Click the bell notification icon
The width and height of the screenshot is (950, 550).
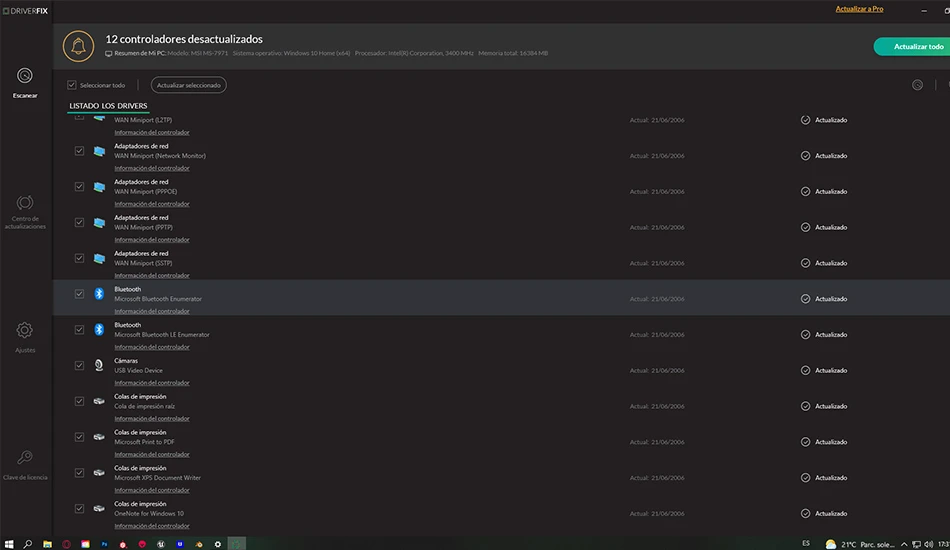78,46
